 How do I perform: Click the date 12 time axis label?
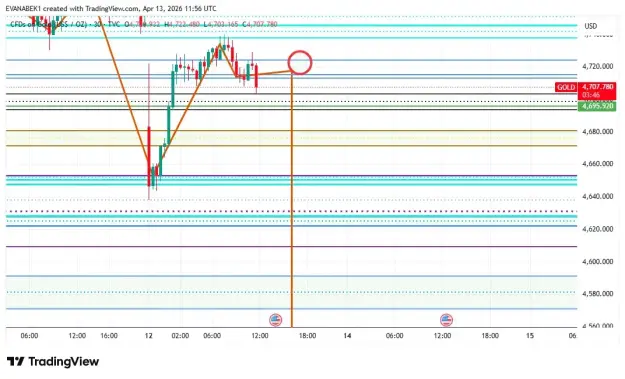click(149, 336)
